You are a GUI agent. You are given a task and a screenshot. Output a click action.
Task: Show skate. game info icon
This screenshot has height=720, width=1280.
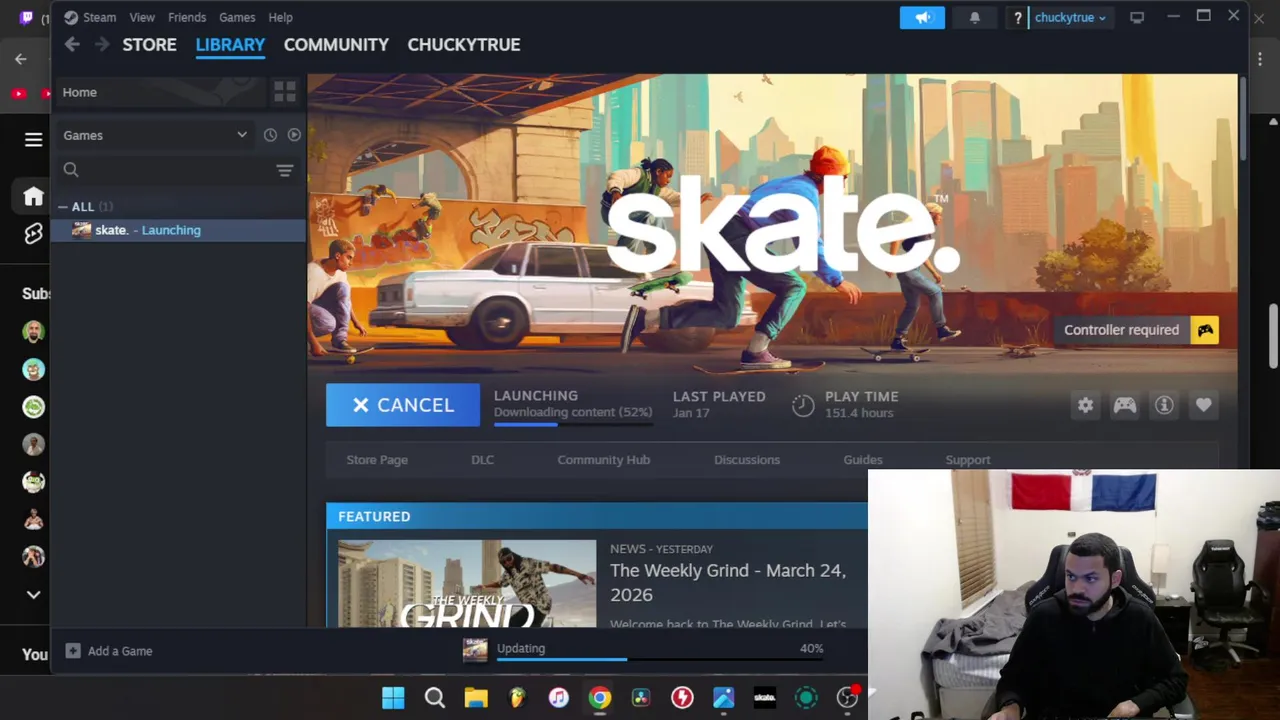[1164, 405]
